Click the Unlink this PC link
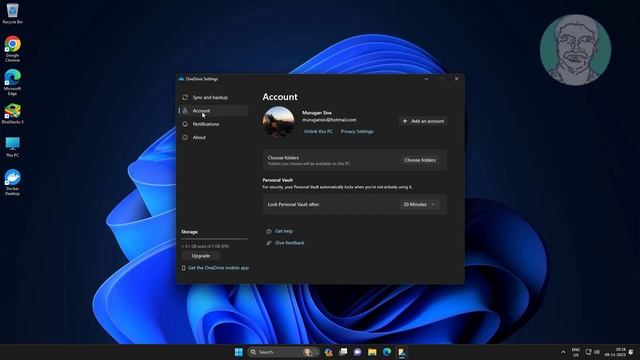This screenshot has width=640, height=360. 318,131
